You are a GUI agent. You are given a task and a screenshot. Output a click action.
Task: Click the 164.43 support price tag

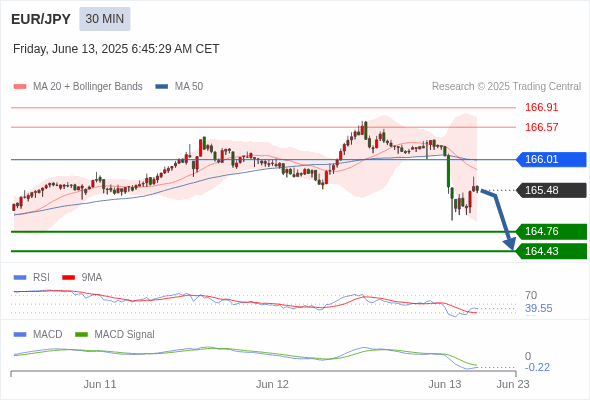[x=551, y=251]
